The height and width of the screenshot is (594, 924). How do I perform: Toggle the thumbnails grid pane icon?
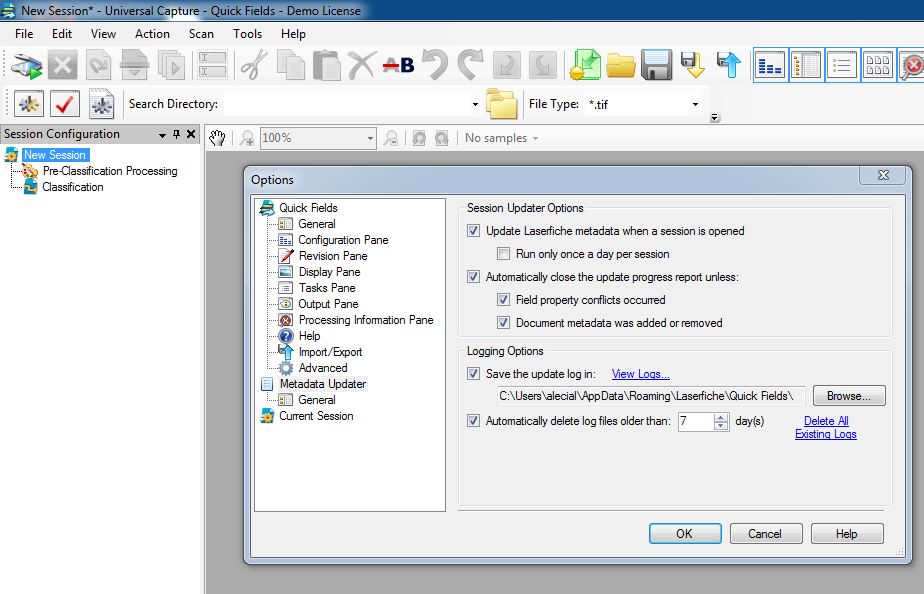(x=878, y=65)
